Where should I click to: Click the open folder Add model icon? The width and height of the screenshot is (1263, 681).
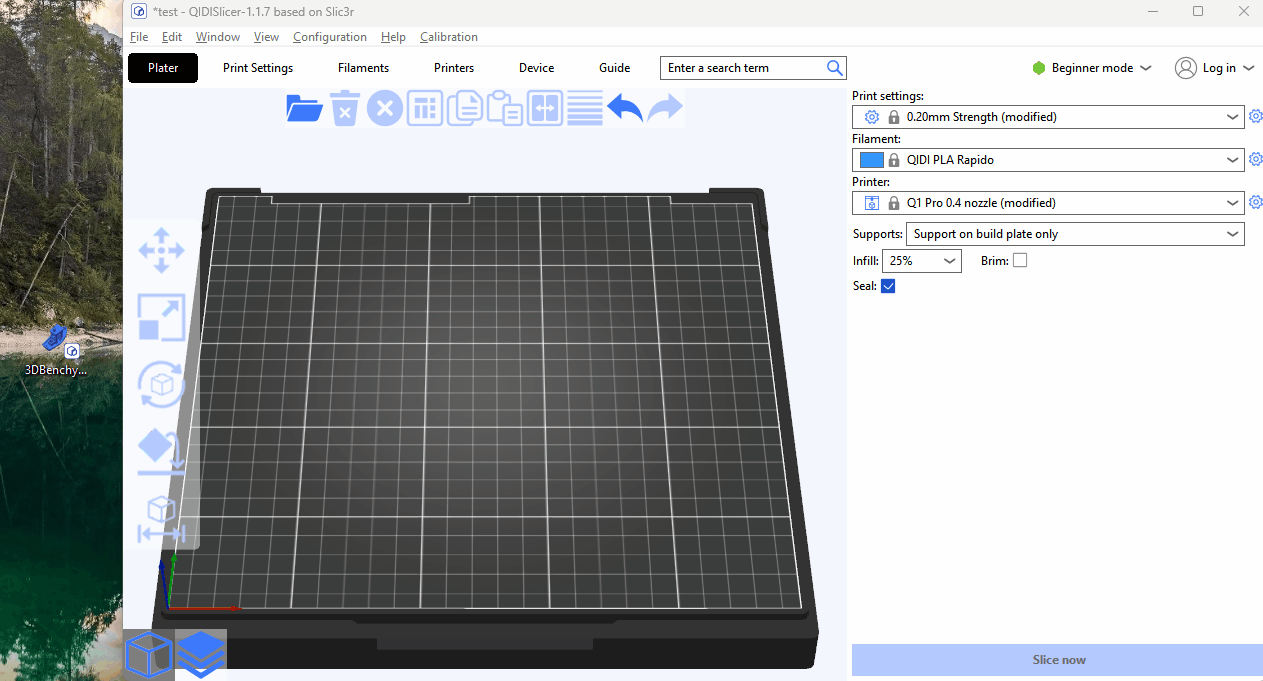pyautogui.click(x=304, y=108)
